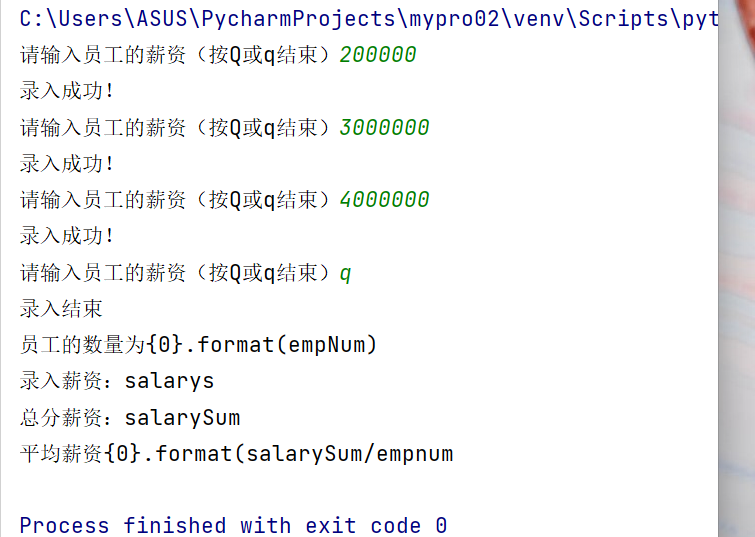This screenshot has width=755, height=537.
Task: Select the third 录入成功! output line
Action: tap(66, 236)
